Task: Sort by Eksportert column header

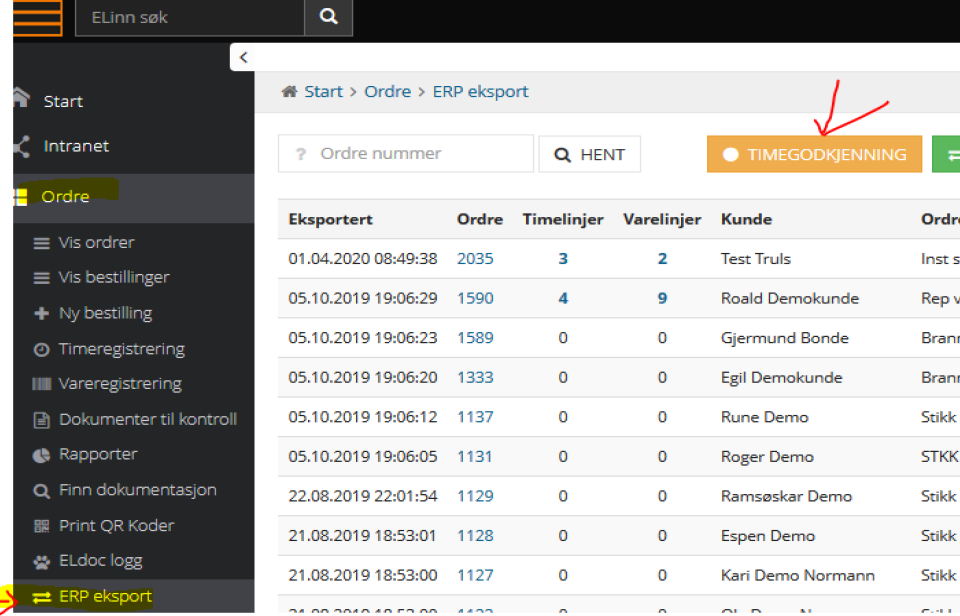Action: (x=331, y=219)
